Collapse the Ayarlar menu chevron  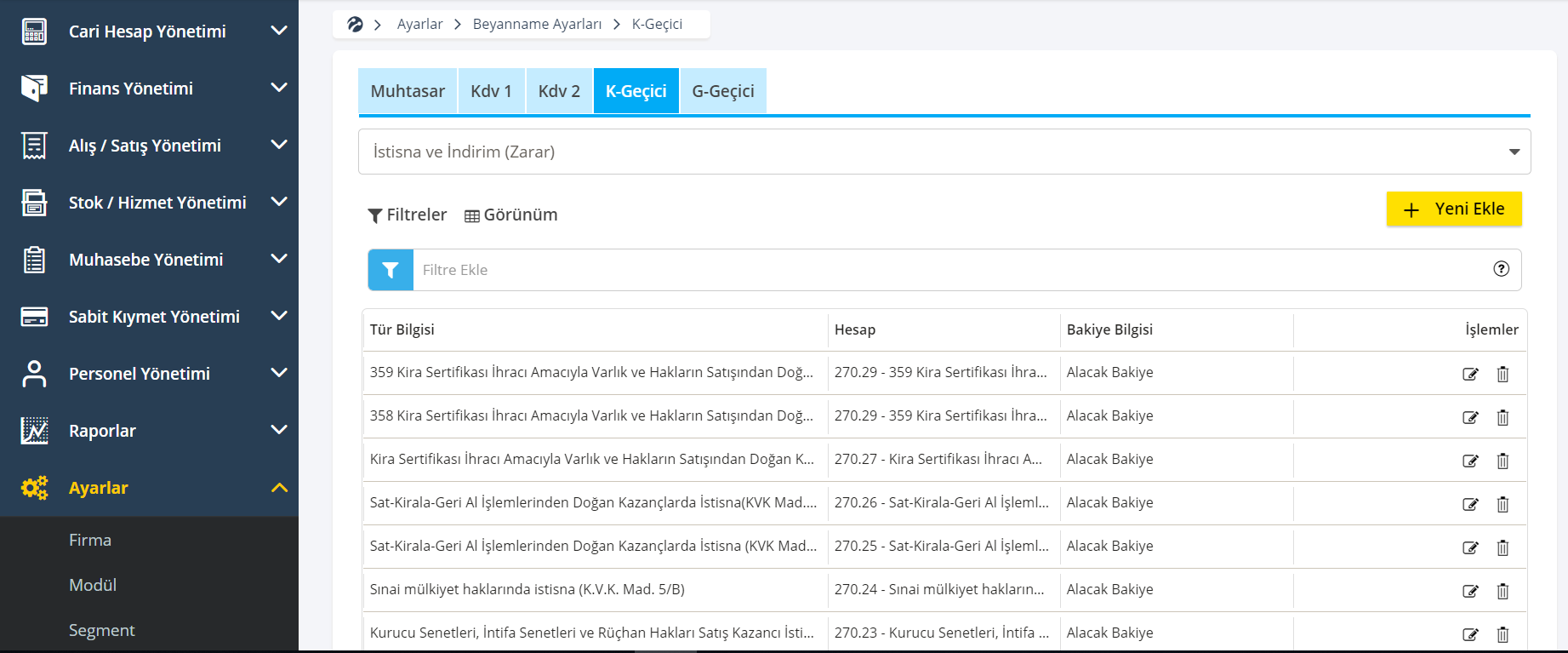point(279,488)
